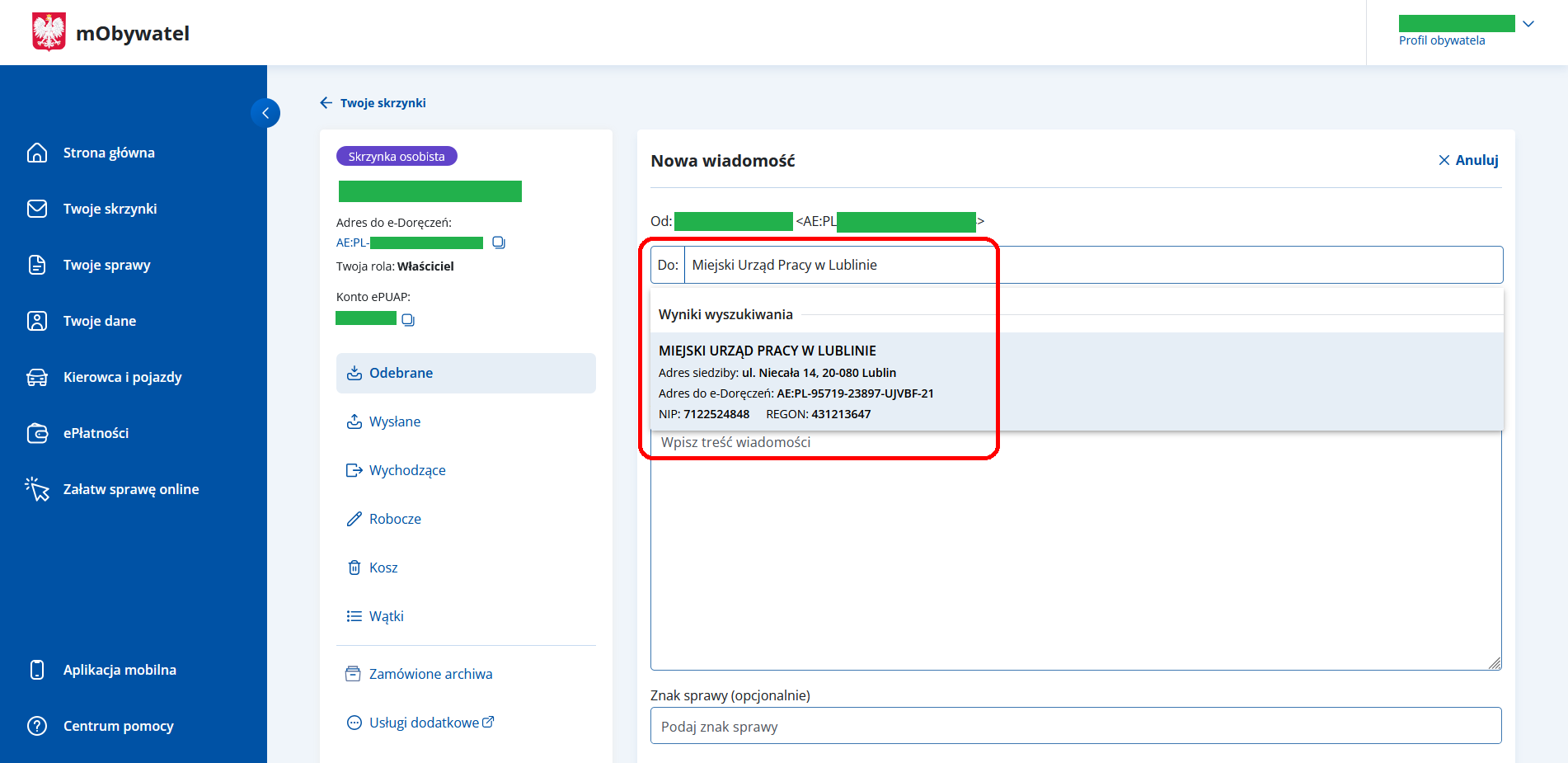The width and height of the screenshot is (1568, 763).
Task: Click the mObywatel eagle logo
Action: [49, 32]
